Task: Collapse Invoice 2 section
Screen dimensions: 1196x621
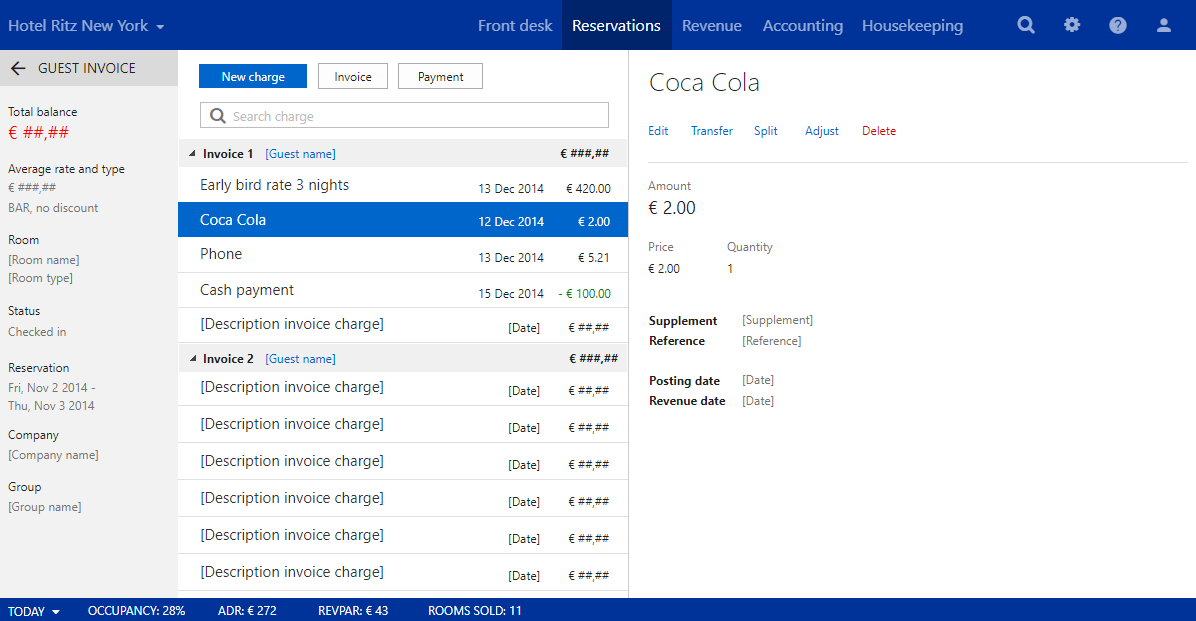Action: click(x=192, y=358)
